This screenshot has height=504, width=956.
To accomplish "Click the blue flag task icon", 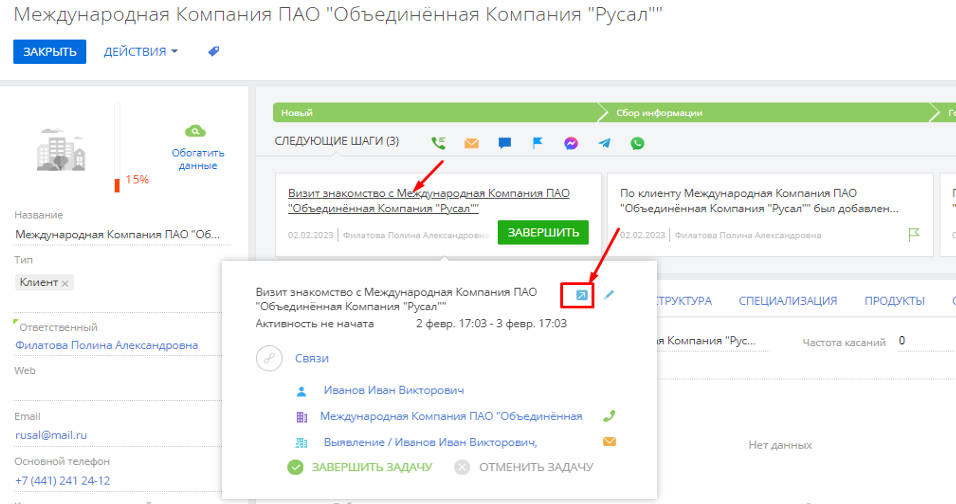I will click(537, 143).
